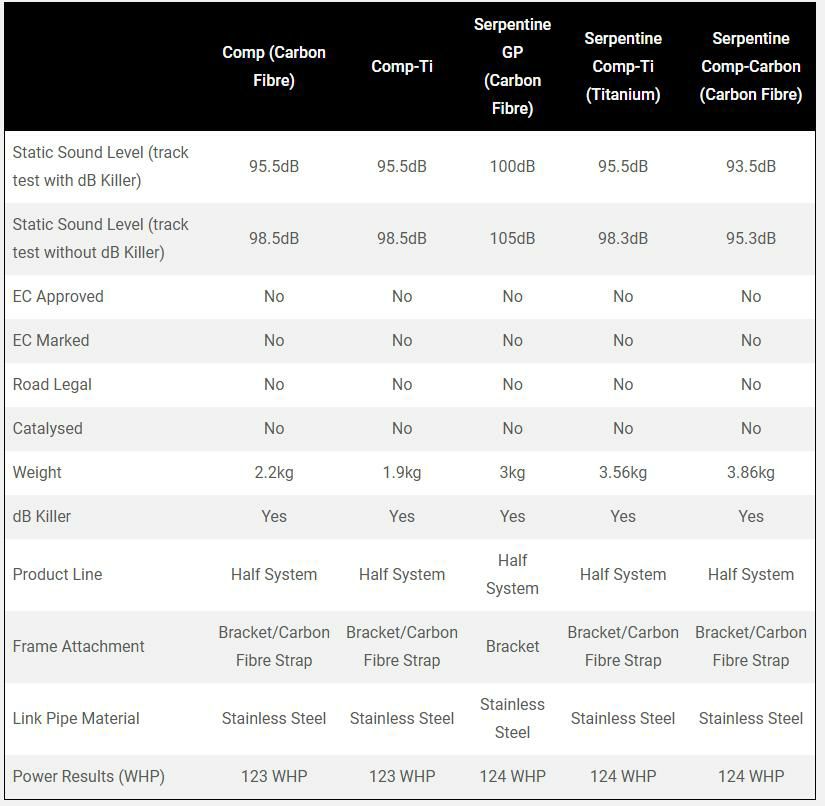
Task: Select the Comp-Ti column header
Action: (x=401, y=66)
